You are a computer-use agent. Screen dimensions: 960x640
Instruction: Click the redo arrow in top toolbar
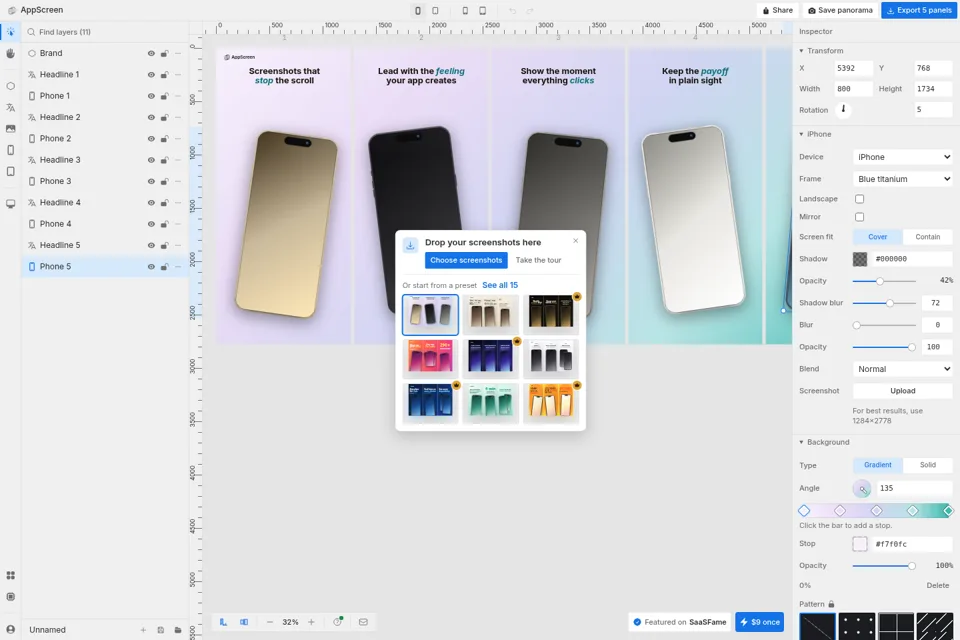point(530,10)
